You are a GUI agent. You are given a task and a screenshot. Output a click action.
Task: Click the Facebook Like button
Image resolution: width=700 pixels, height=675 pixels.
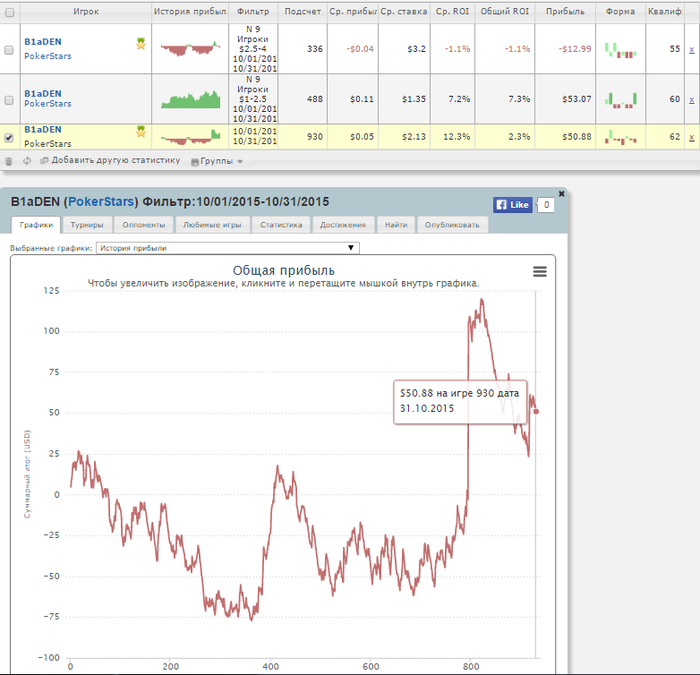[512, 205]
